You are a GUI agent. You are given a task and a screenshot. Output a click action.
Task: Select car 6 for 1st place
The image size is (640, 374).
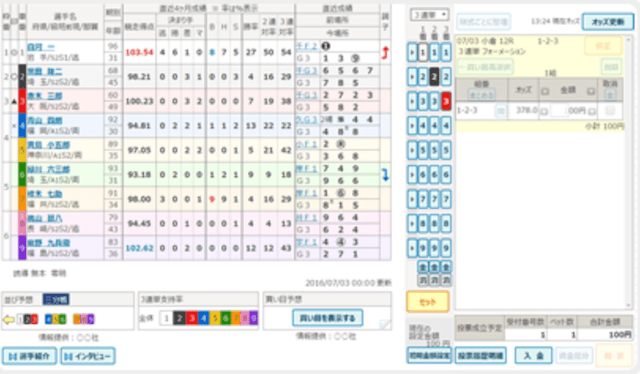click(x=423, y=175)
